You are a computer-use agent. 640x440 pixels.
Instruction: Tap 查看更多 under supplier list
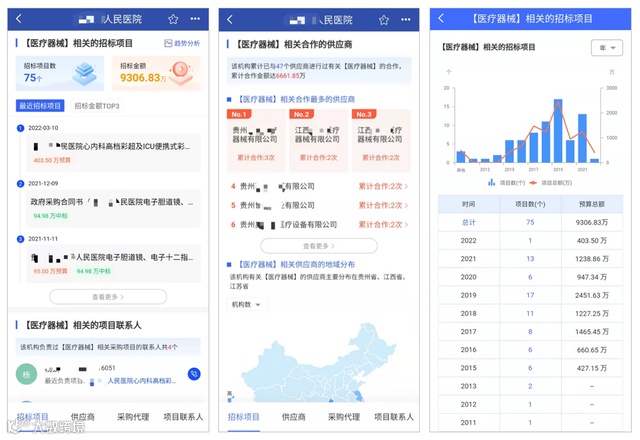click(319, 246)
